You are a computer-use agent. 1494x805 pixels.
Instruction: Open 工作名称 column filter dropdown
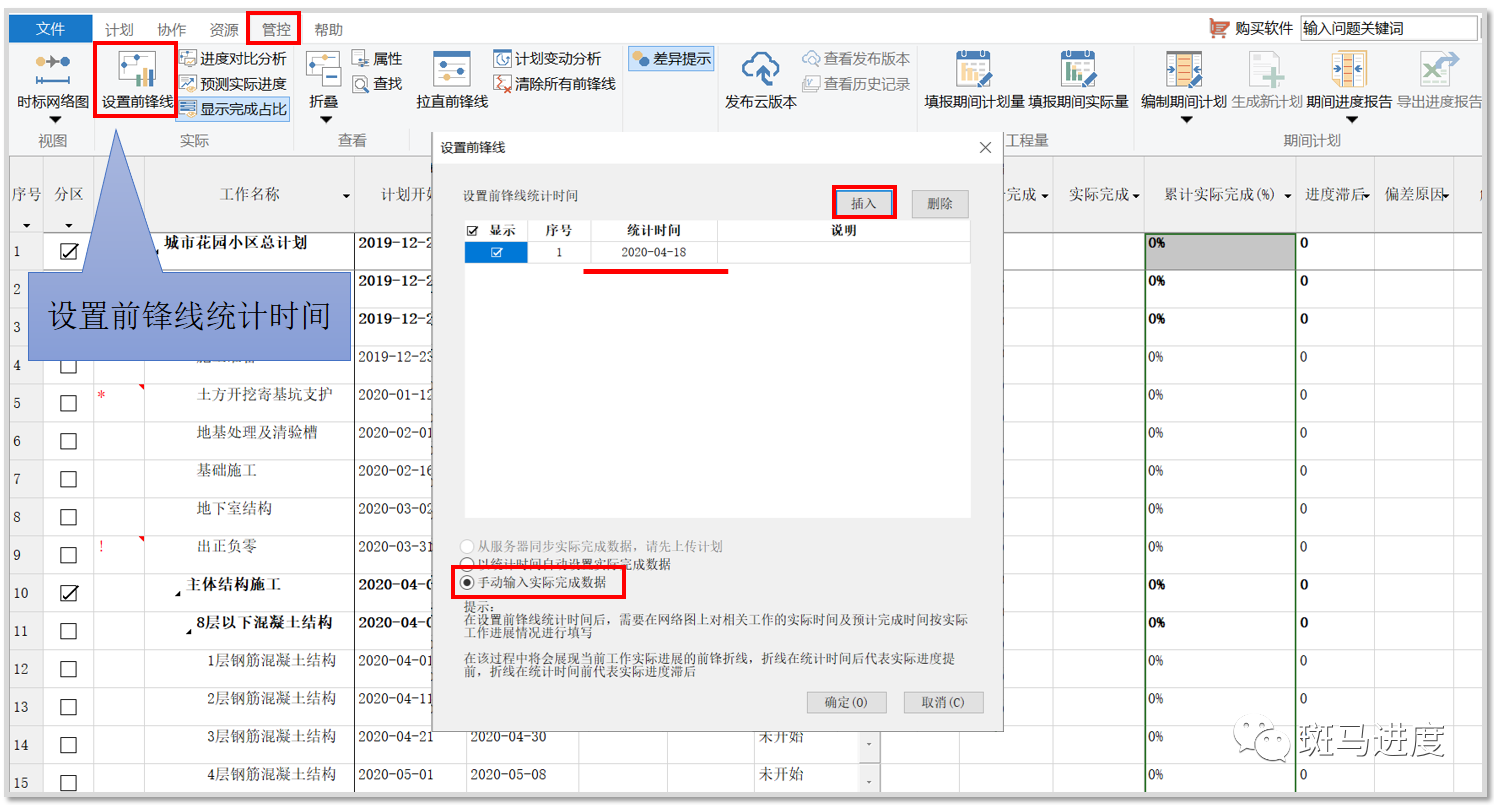click(346, 196)
